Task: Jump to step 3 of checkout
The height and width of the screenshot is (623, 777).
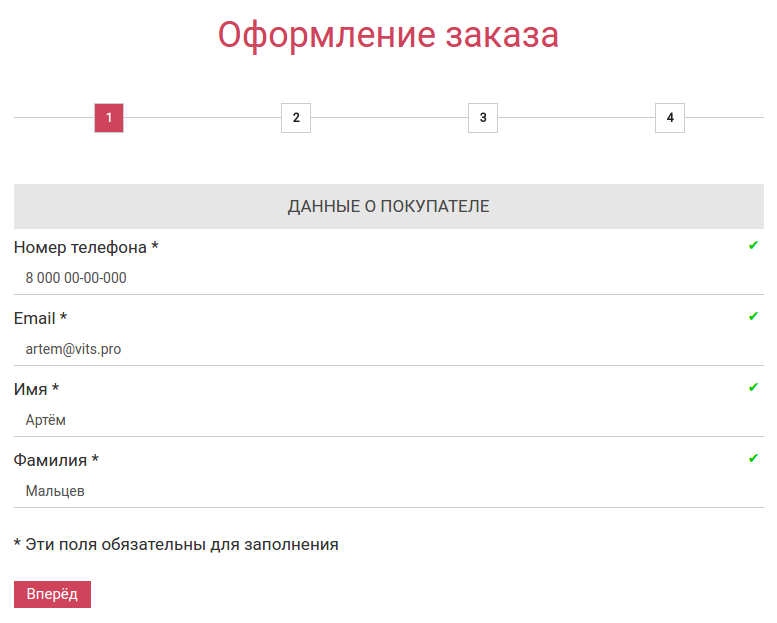Action: point(483,118)
